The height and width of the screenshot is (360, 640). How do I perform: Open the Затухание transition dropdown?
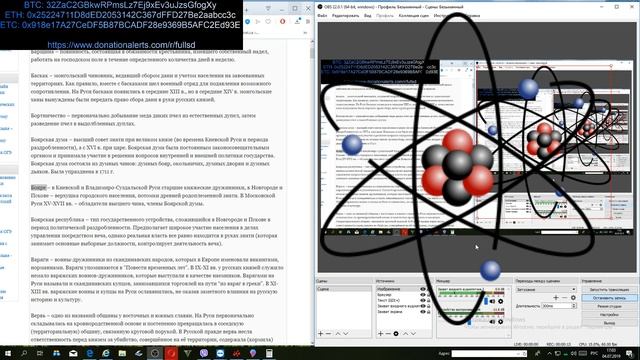pyautogui.click(x=546, y=289)
